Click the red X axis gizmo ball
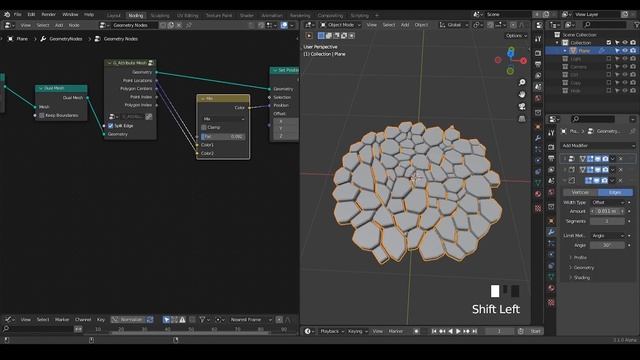The image size is (640, 360). point(523,61)
